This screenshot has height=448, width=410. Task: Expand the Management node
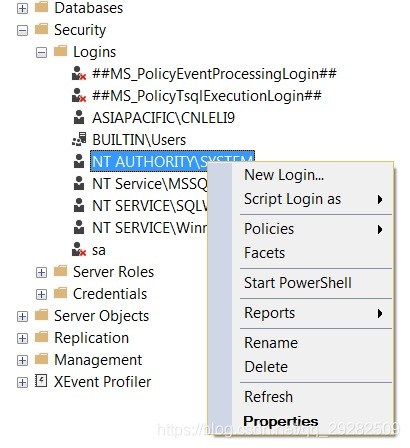click(22, 361)
